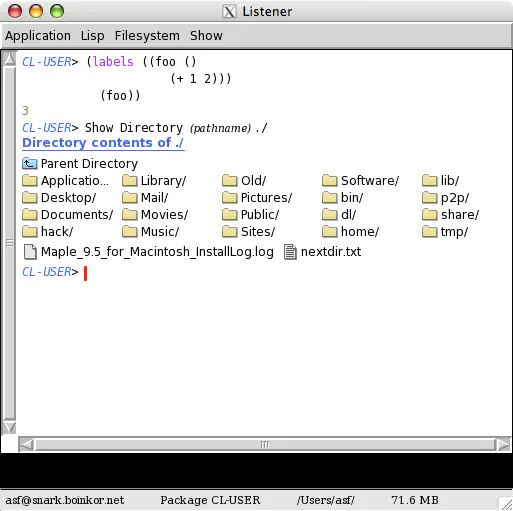
Task: Click the vertical scrollbar down arrow
Action: point(9,427)
